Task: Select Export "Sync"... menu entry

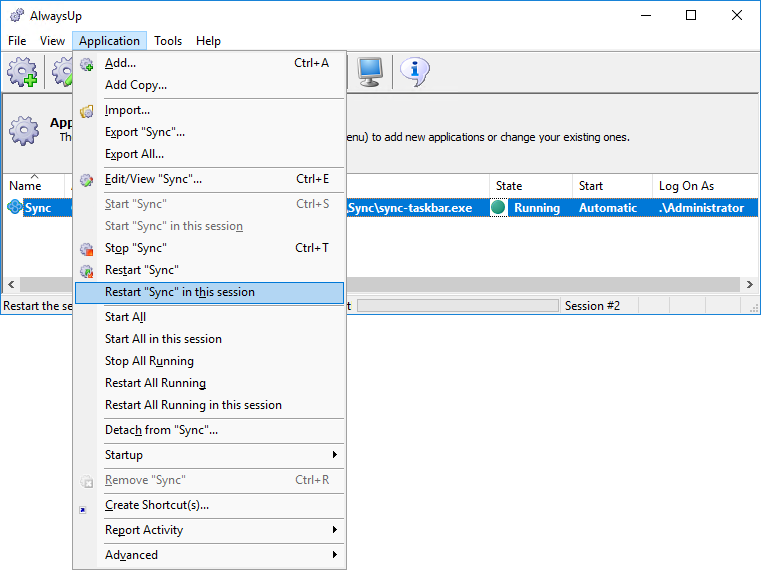Action: (x=210, y=132)
